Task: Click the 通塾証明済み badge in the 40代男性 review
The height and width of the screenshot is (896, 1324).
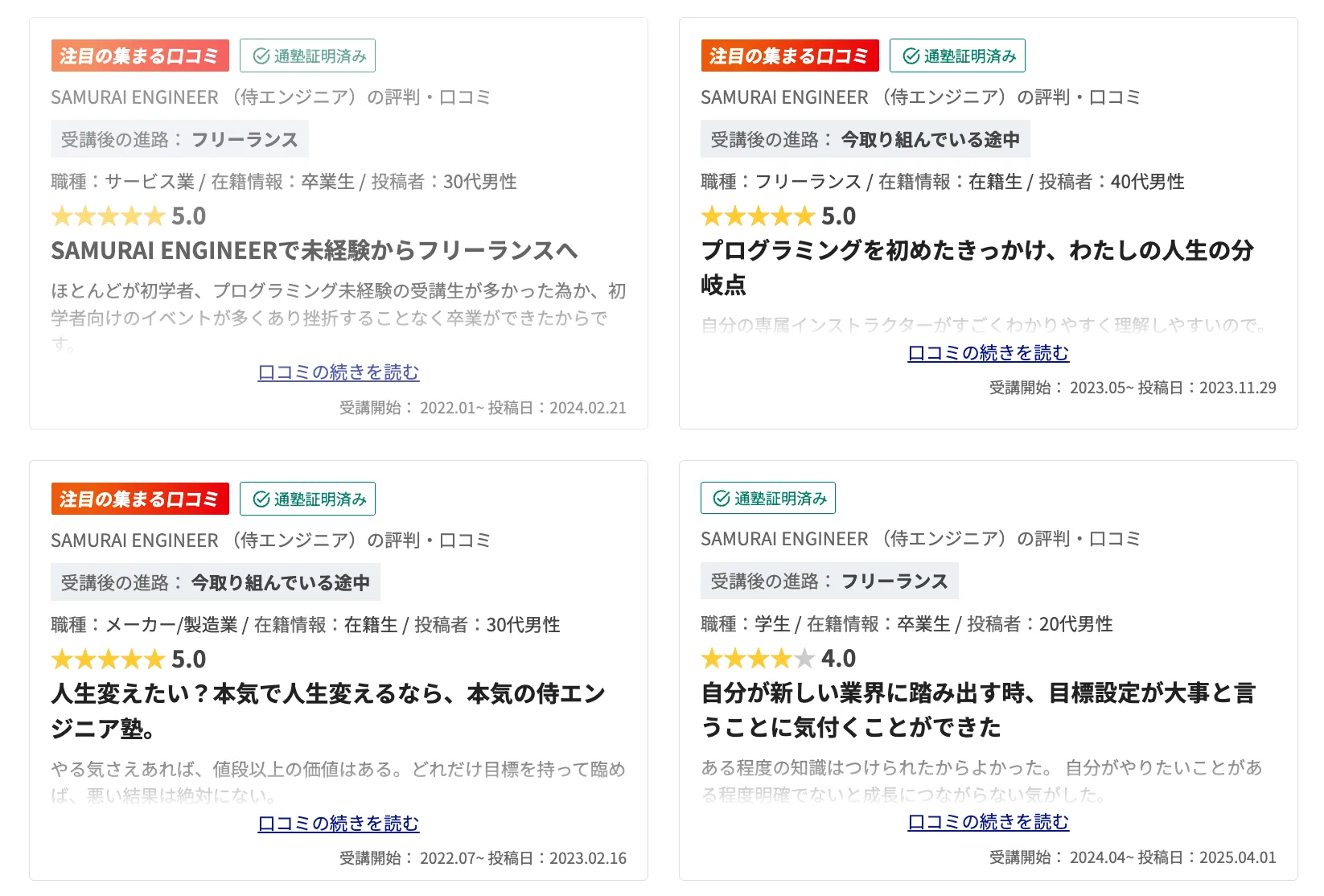Action: point(957,55)
